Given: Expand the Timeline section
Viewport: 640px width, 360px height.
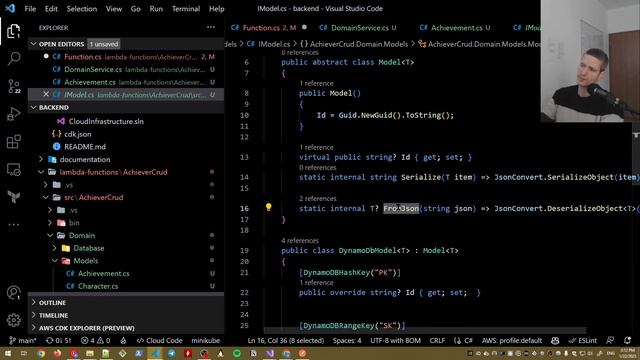Looking at the screenshot, I should [126, 315].
